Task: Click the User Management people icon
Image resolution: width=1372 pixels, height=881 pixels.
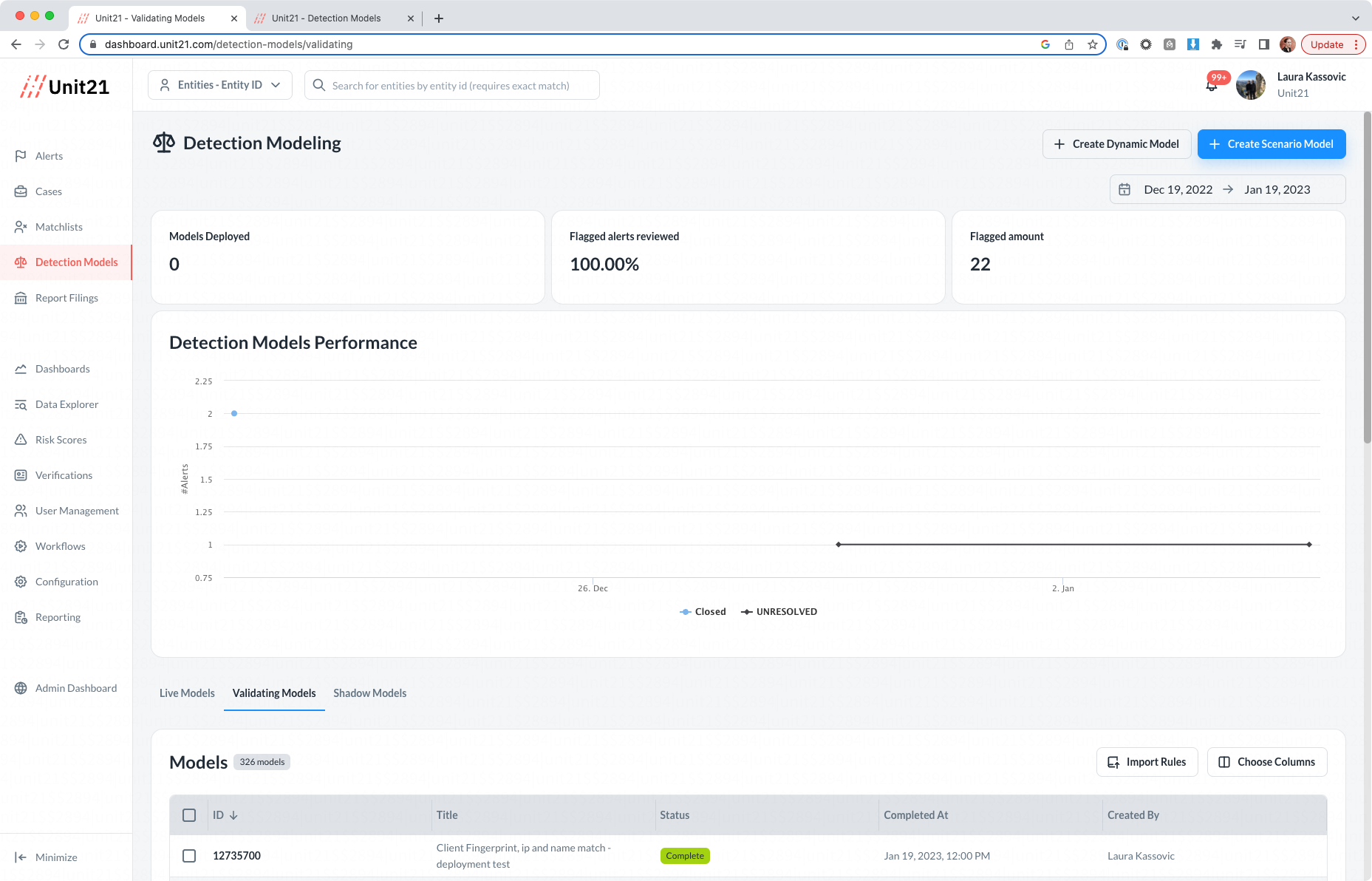Action: (x=21, y=511)
